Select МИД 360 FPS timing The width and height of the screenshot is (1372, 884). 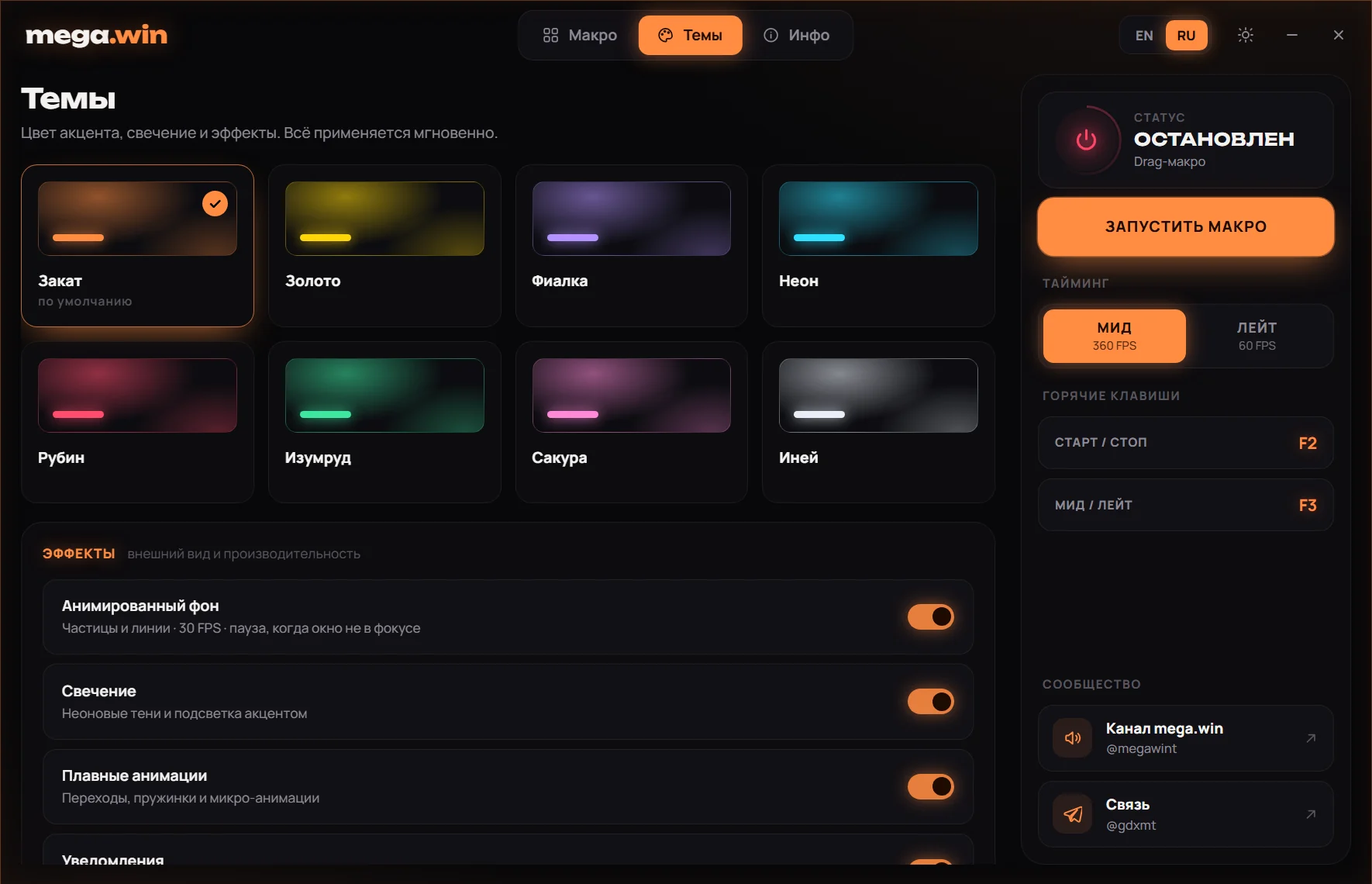tap(1115, 336)
